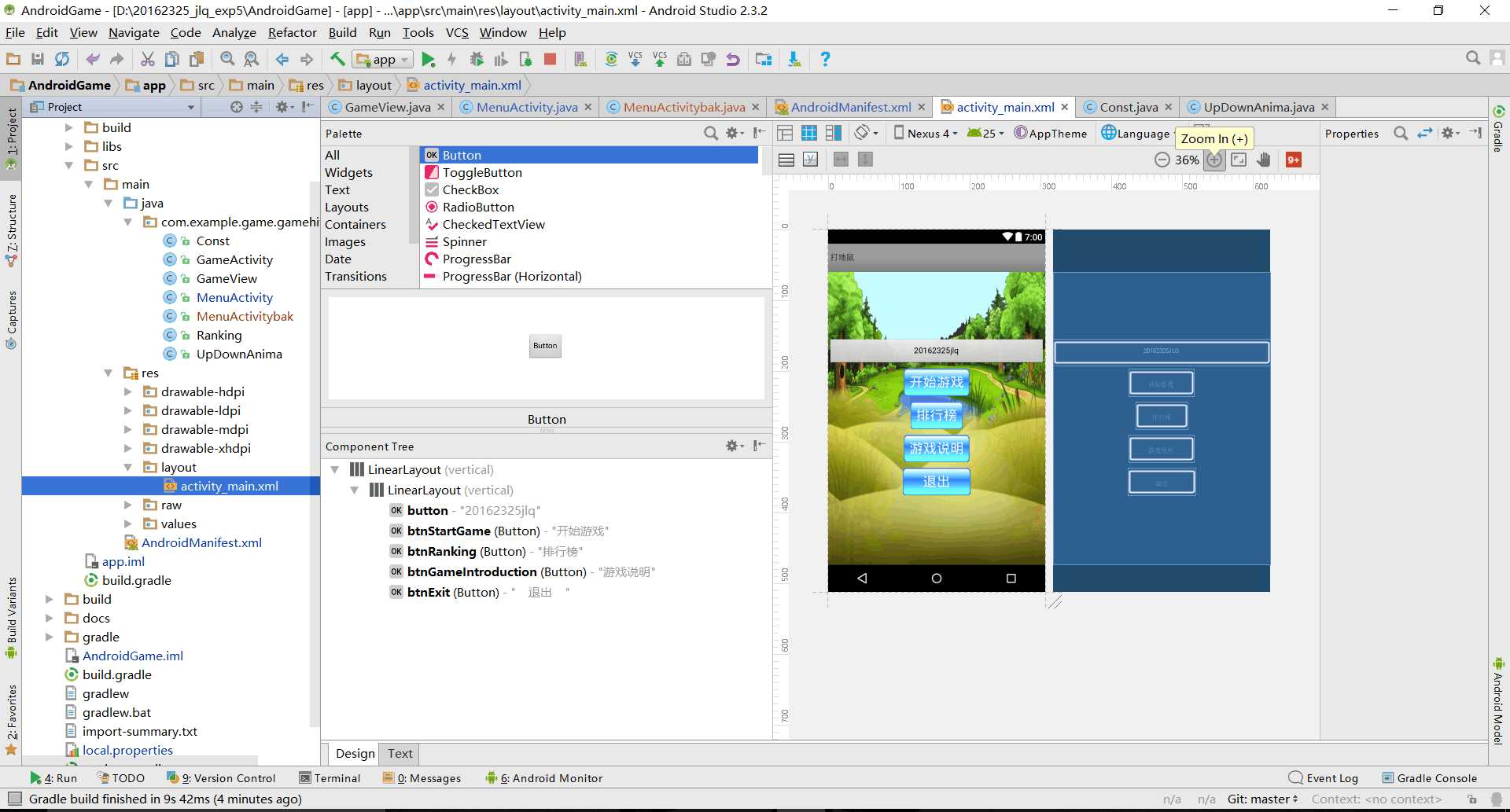Click the Make Project hammer icon

tap(337, 59)
